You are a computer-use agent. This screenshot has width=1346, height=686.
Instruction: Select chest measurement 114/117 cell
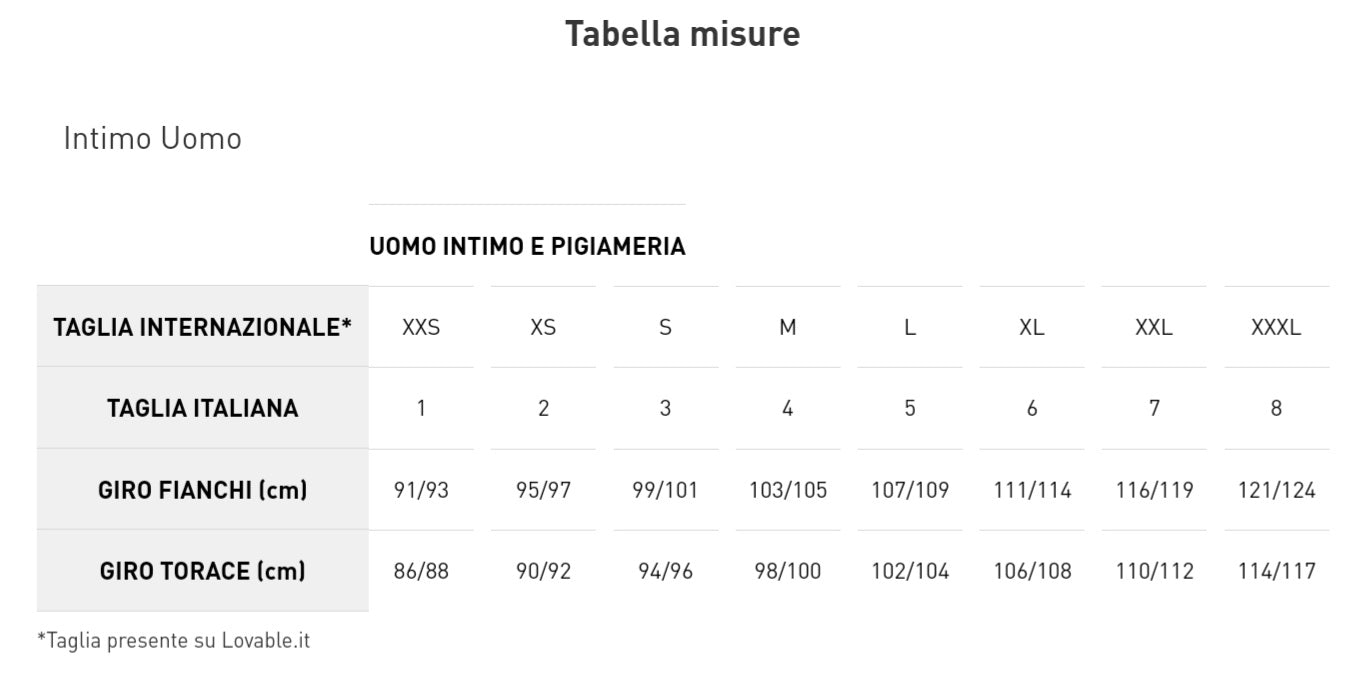(1276, 571)
